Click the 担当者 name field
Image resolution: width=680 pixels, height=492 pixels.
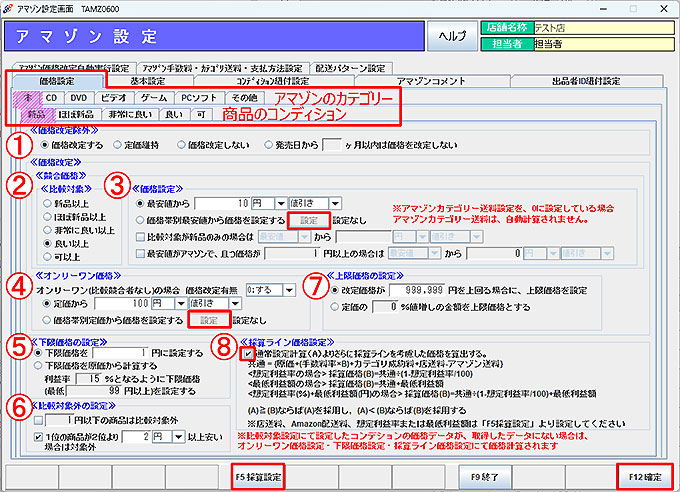(604, 44)
